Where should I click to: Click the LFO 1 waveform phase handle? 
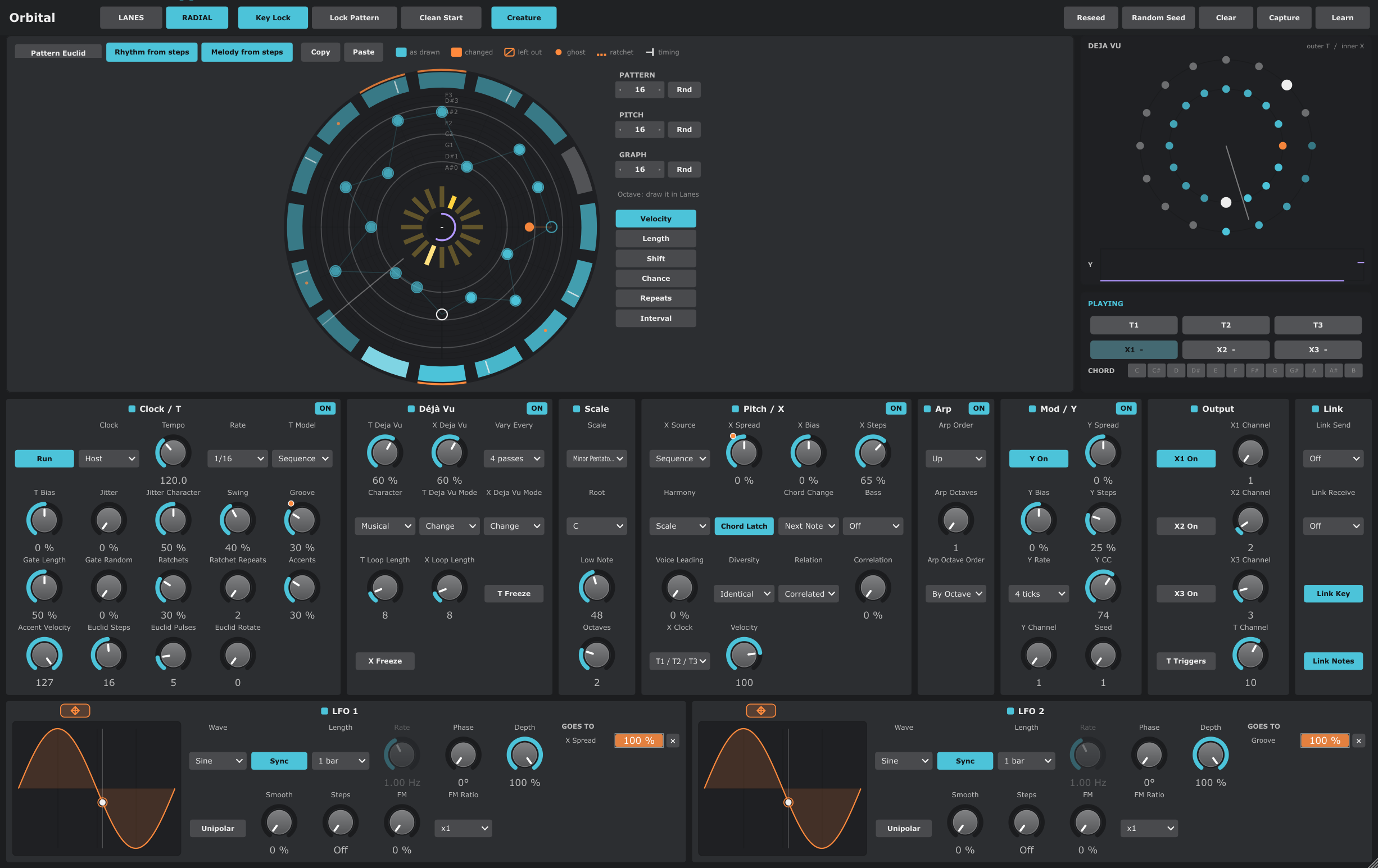coord(102,802)
